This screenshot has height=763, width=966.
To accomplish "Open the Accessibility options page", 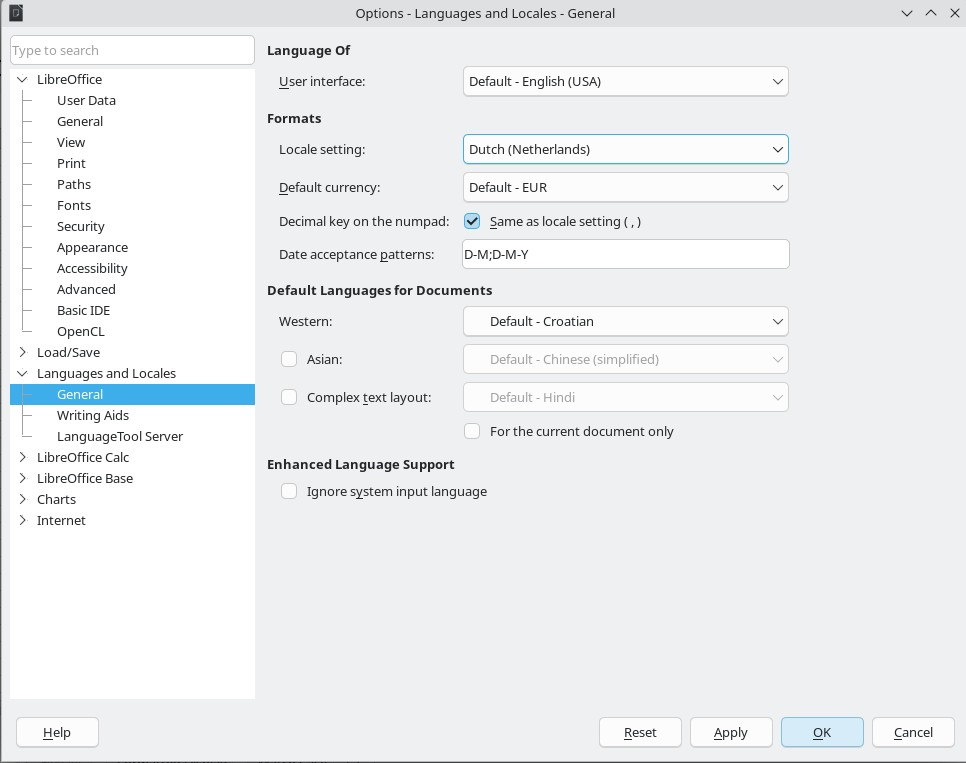I will pyautogui.click(x=92, y=268).
